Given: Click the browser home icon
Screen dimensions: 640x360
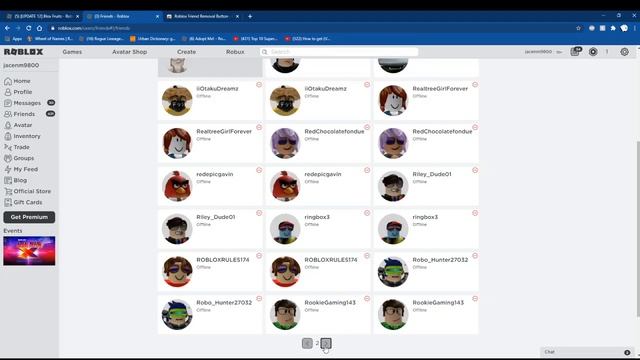Looking at the screenshot, I should [40, 28].
